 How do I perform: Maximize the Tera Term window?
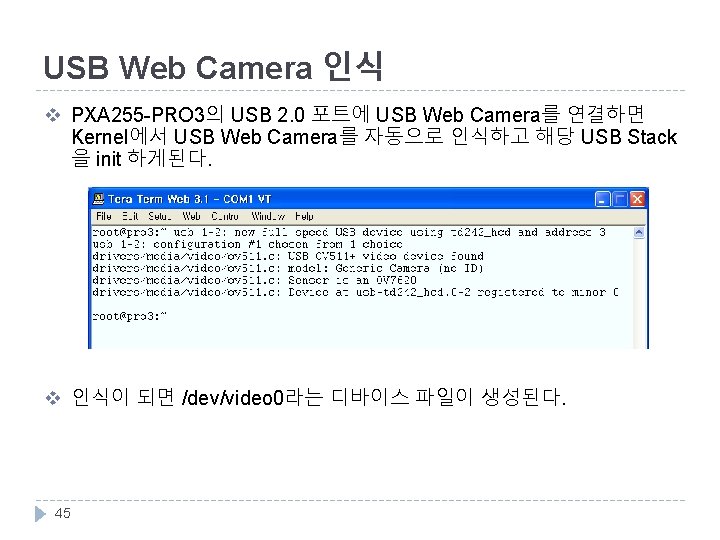(x=620, y=199)
